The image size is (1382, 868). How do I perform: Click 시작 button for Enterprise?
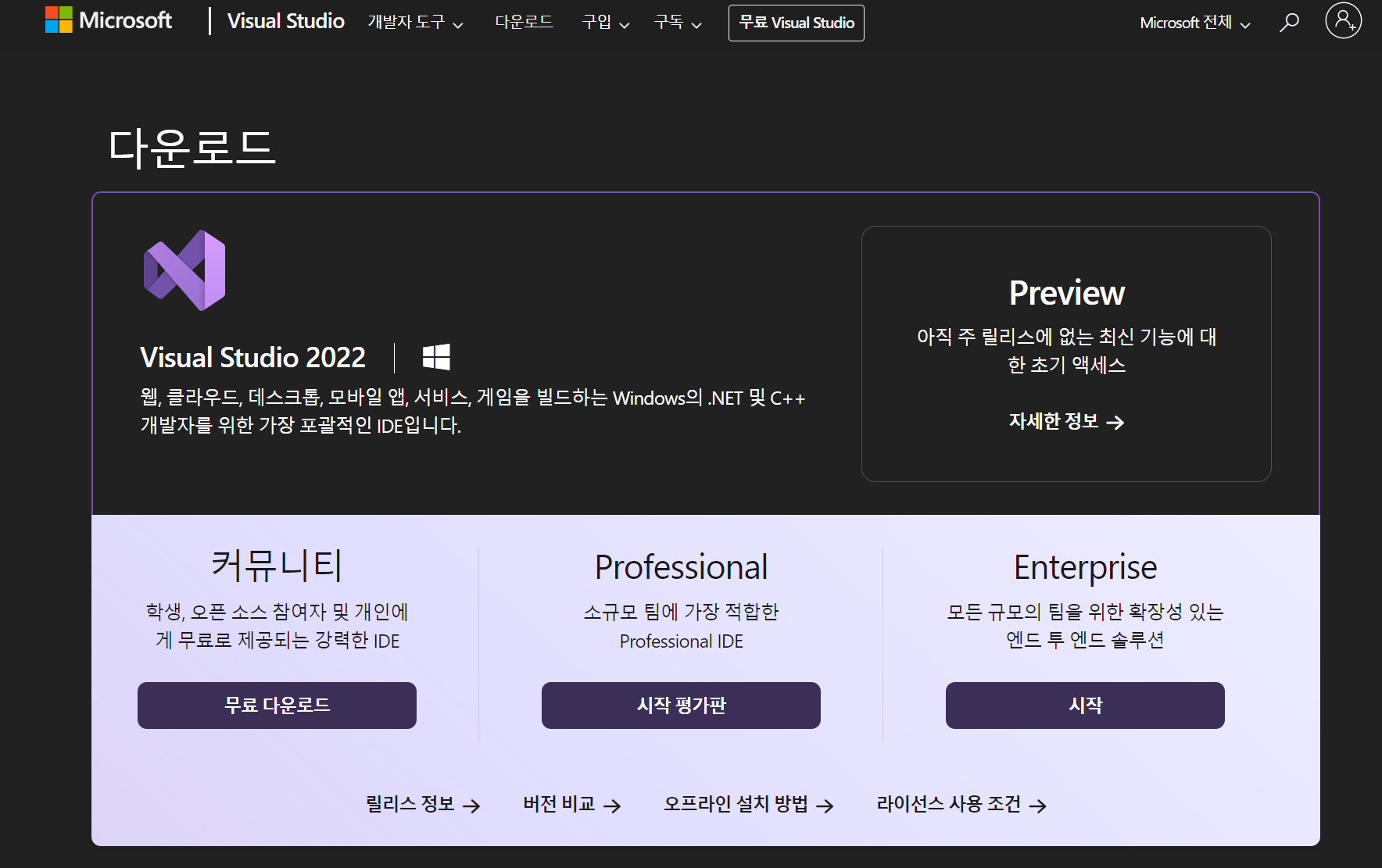(x=1085, y=705)
